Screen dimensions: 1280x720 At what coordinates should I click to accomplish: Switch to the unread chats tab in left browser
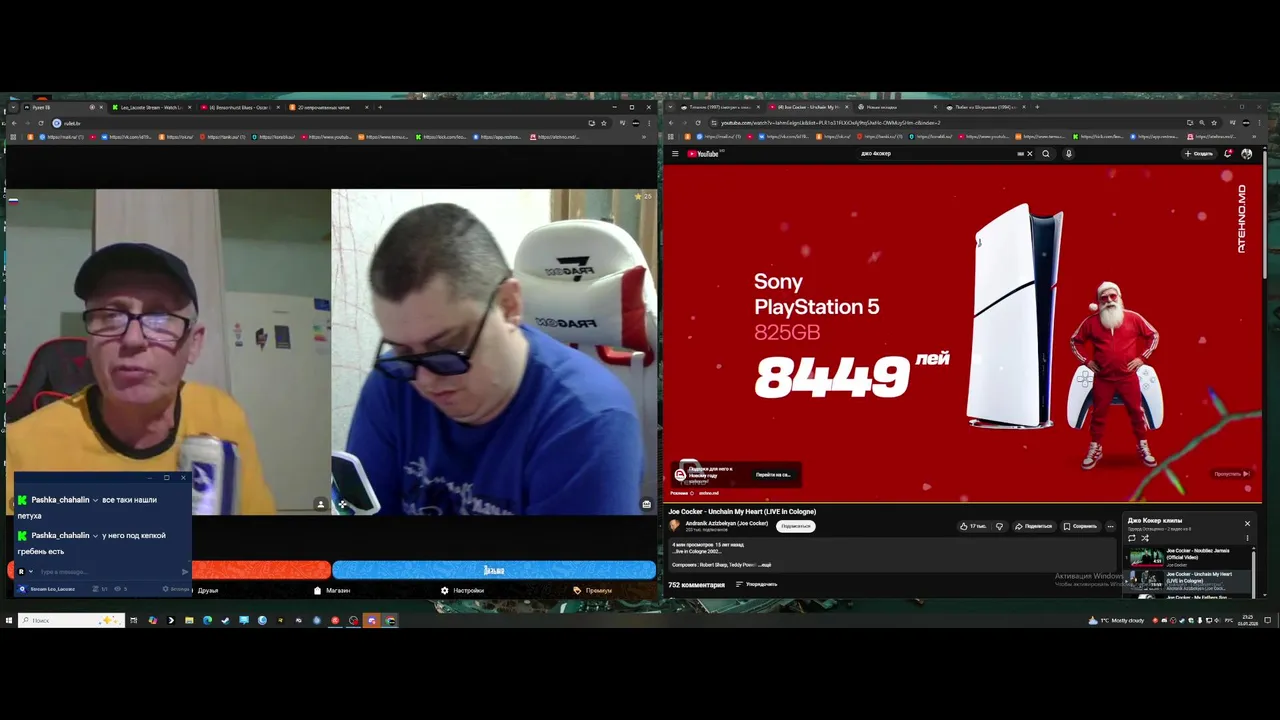click(x=328, y=107)
